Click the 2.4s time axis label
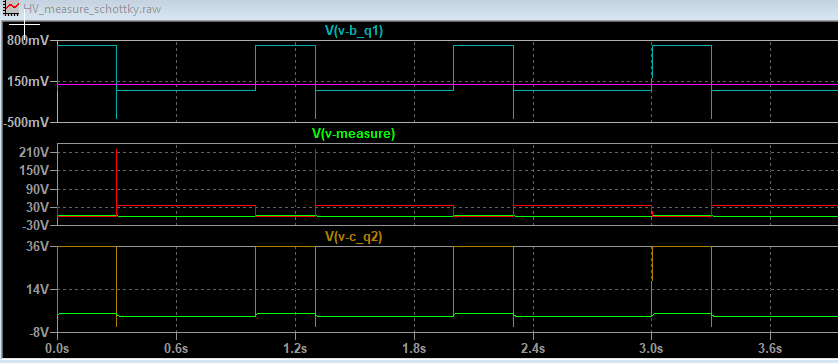This screenshot has width=838, height=363. point(533,349)
